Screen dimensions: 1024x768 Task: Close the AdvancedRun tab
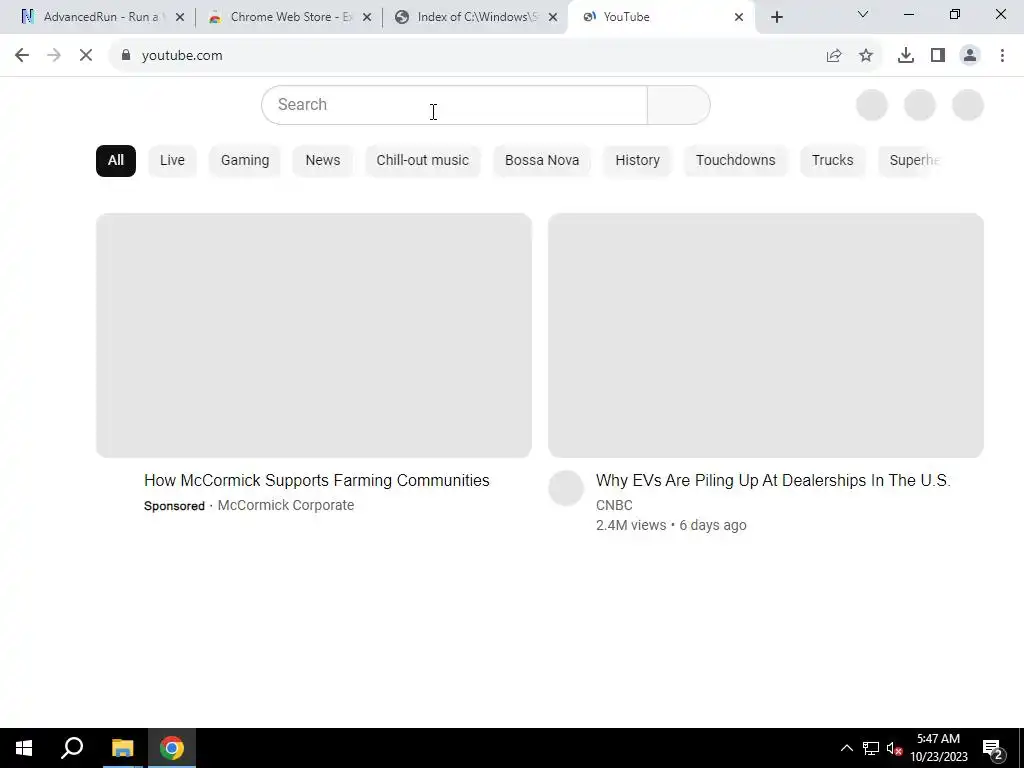(x=180, y=17)
